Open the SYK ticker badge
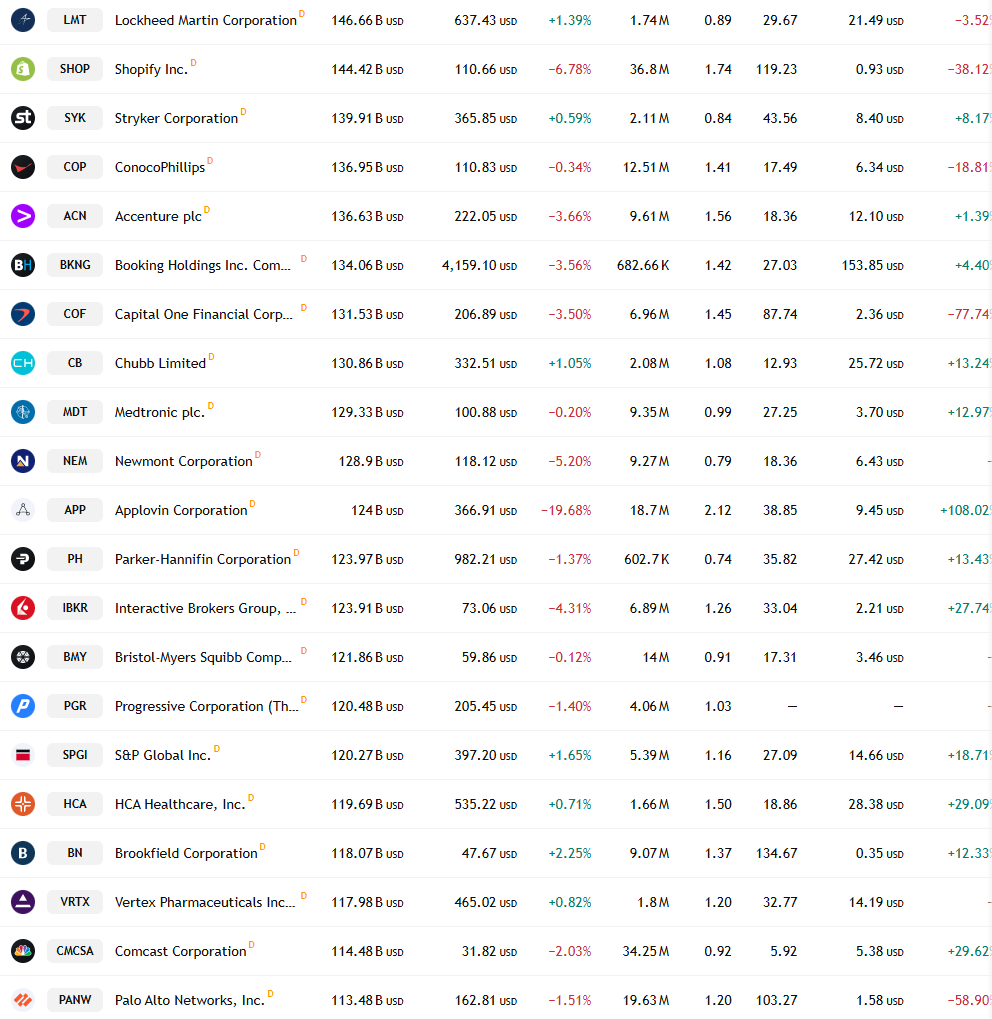This screenshot has height=1019, width=992. click(75, 118)
